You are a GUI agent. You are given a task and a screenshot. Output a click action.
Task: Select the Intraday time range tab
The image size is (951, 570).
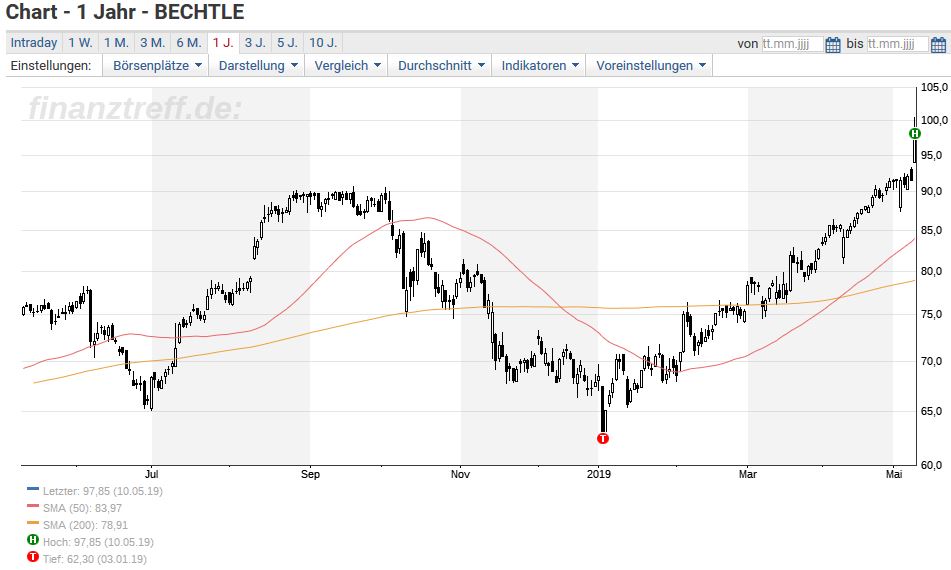tap(34, 43)
